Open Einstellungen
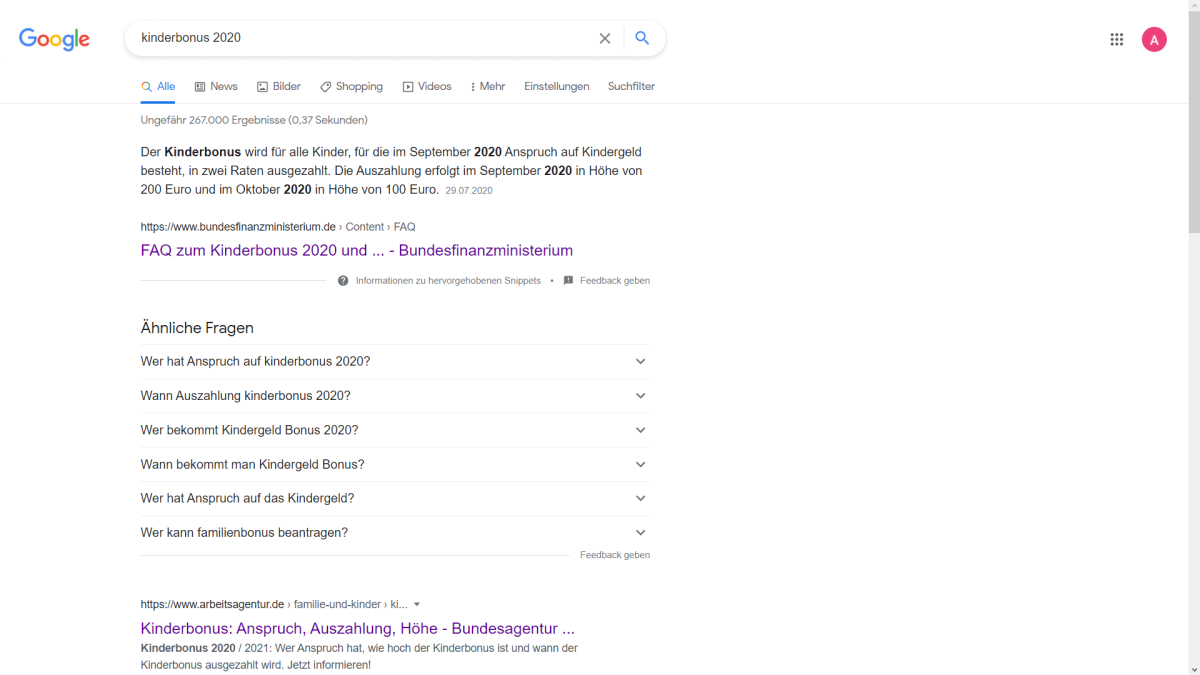Screen dimensions: 1200x675 click(x=557, y=86)
